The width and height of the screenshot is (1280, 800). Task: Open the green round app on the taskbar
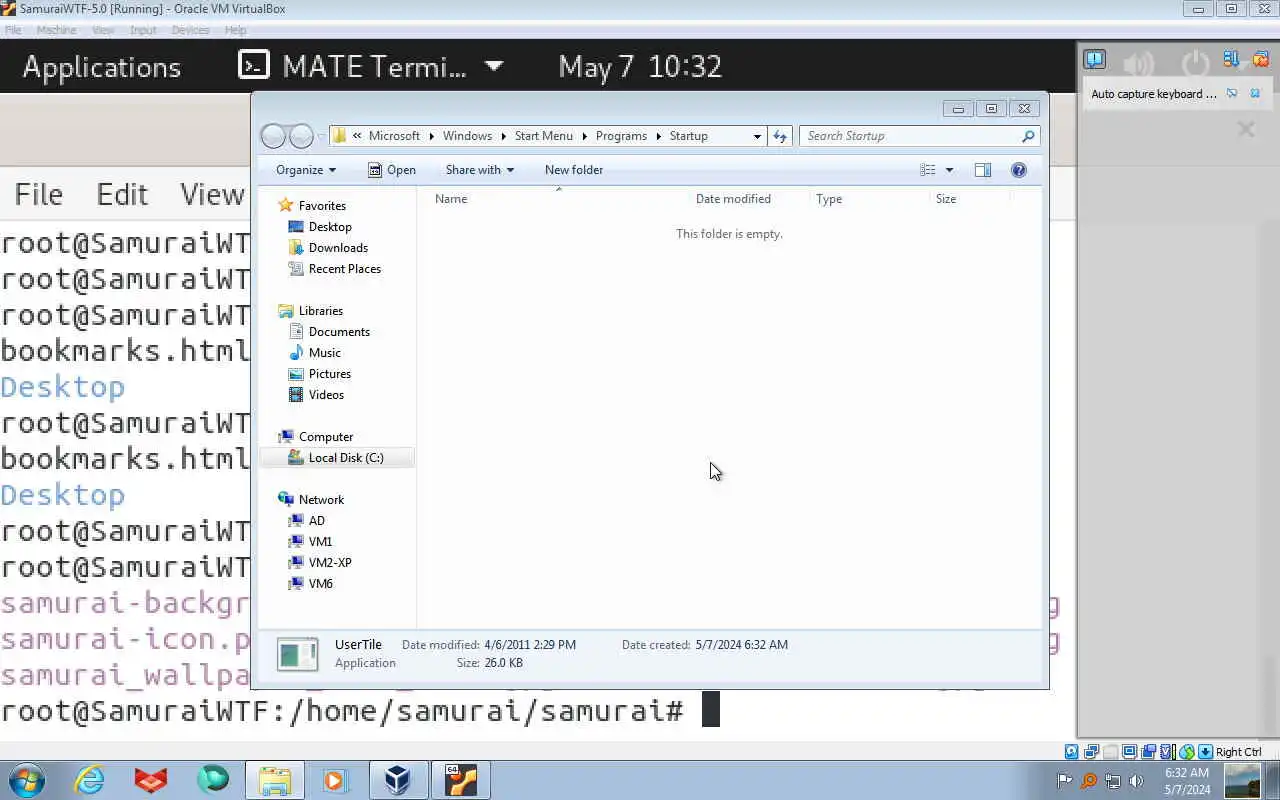pos(213,779)
